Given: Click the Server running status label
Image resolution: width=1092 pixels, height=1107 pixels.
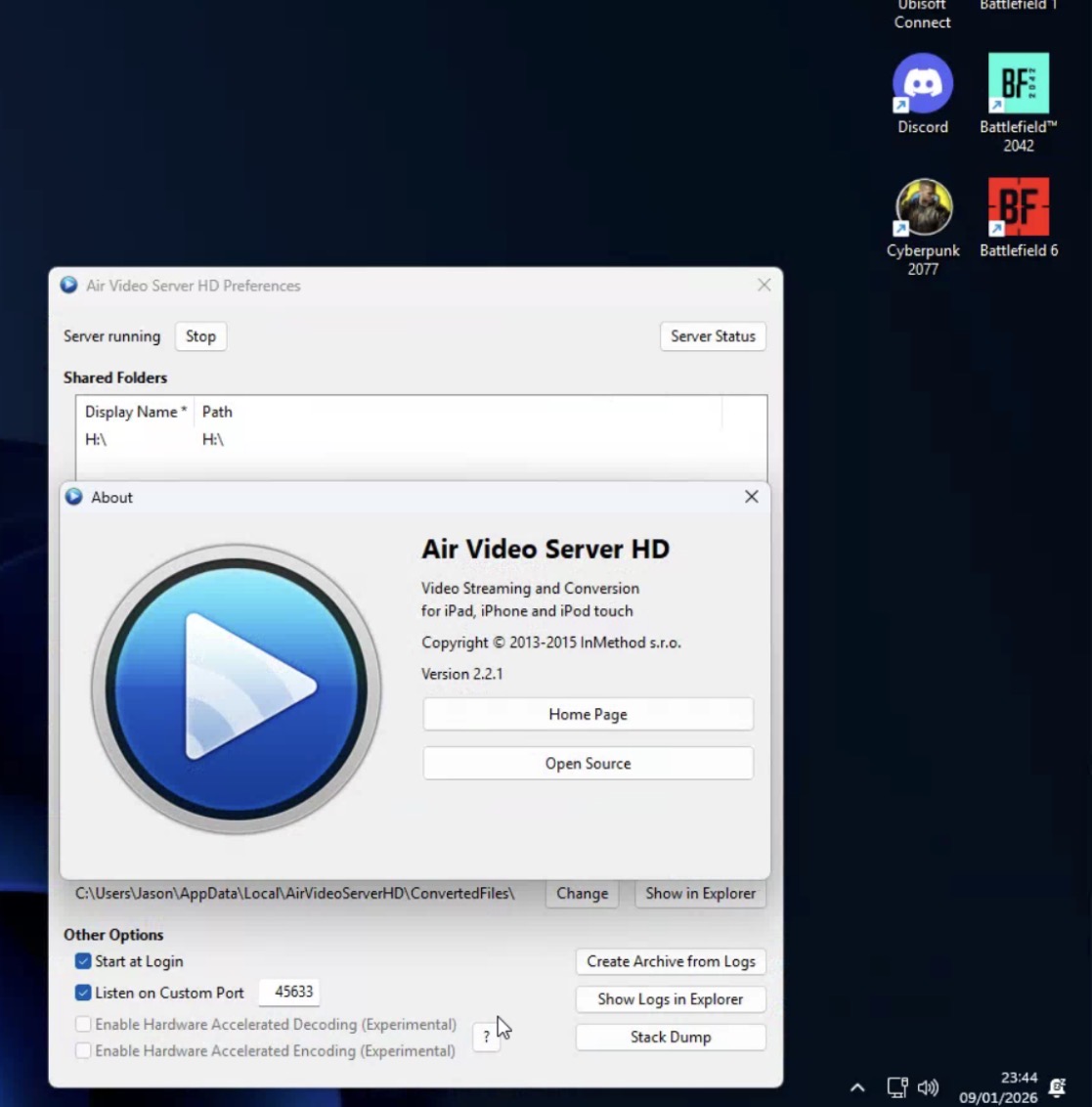Looking at the screenshot, I should [112, 336].
